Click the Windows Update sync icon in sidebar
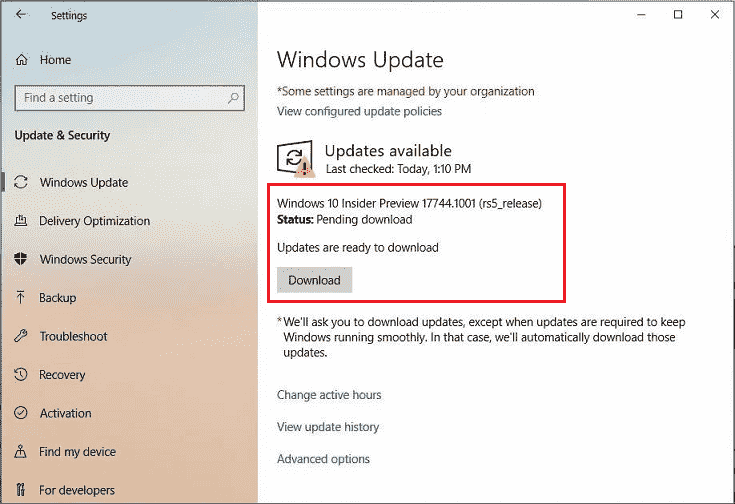 [x=20, y=183]
